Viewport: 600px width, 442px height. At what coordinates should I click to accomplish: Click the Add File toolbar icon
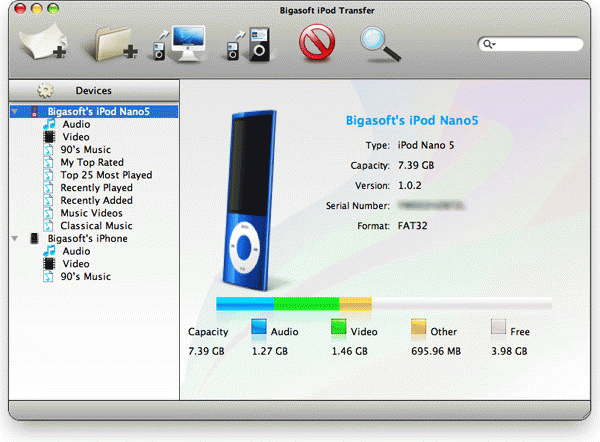[43, 42]
